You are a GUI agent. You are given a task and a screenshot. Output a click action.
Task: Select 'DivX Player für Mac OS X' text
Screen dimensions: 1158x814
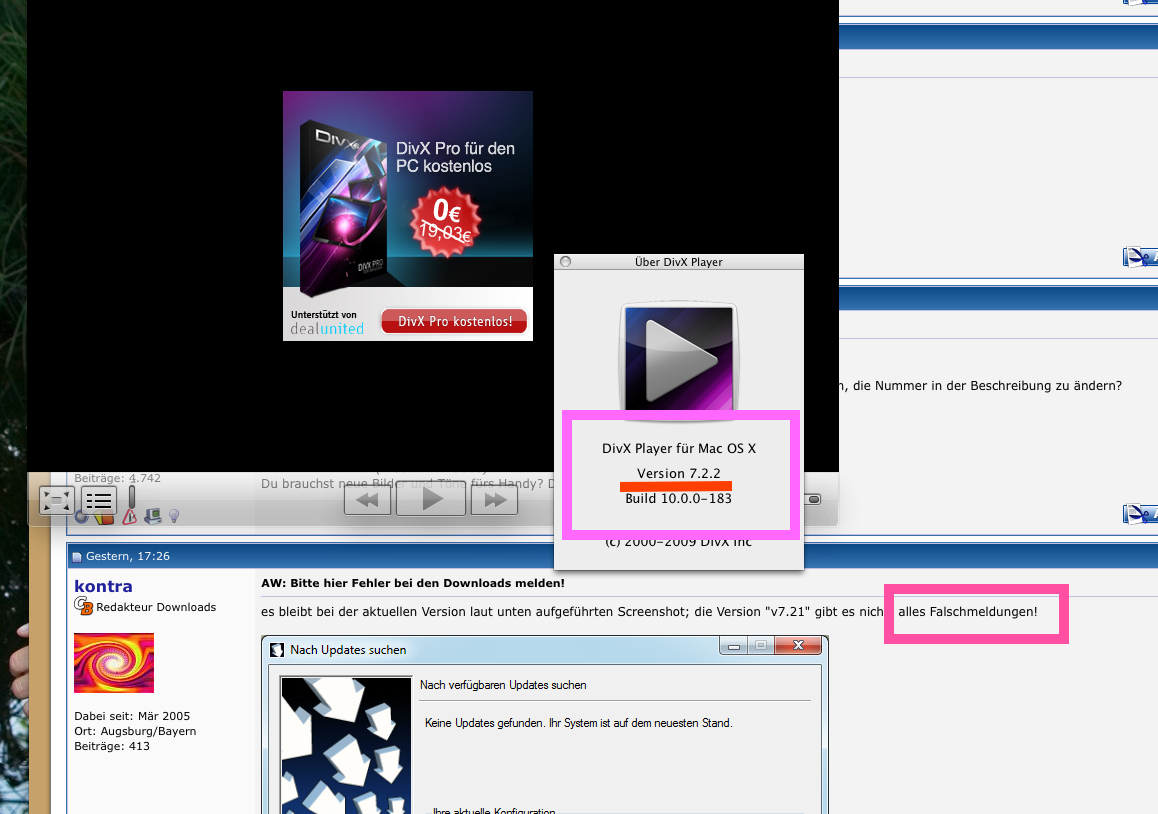click(679, 448)
